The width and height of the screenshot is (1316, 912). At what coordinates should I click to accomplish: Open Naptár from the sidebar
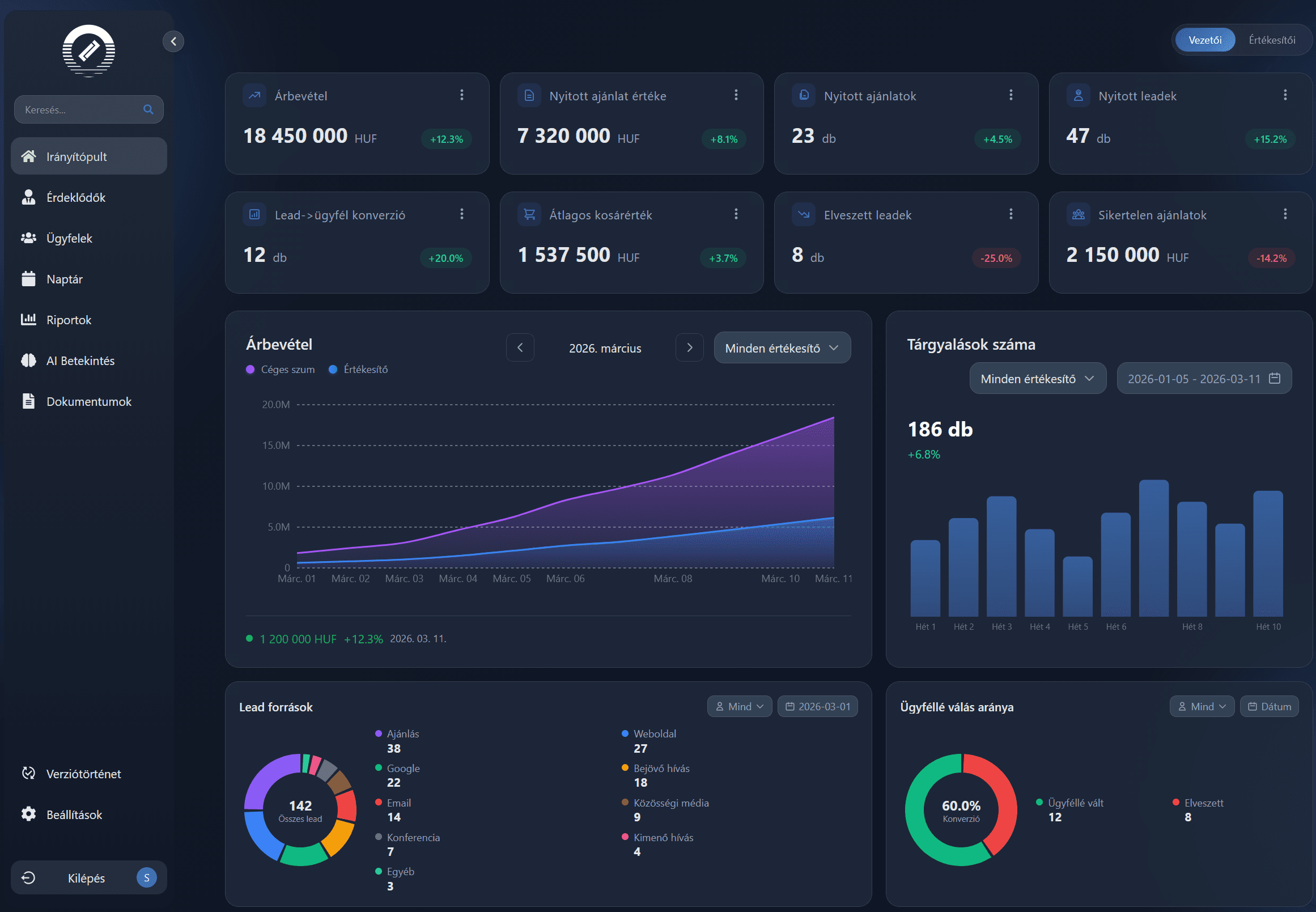click(88, 279)
